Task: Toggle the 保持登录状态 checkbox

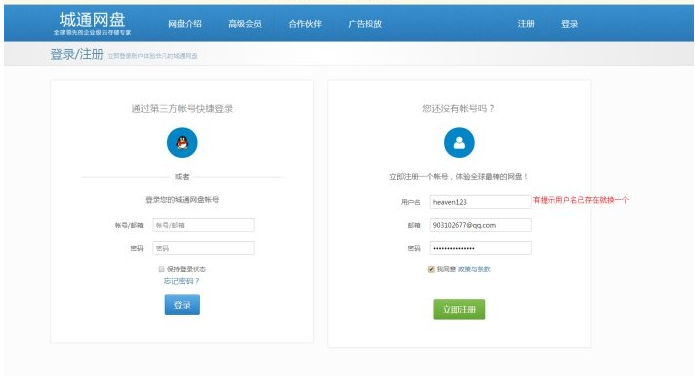Action: pos(161,269)
